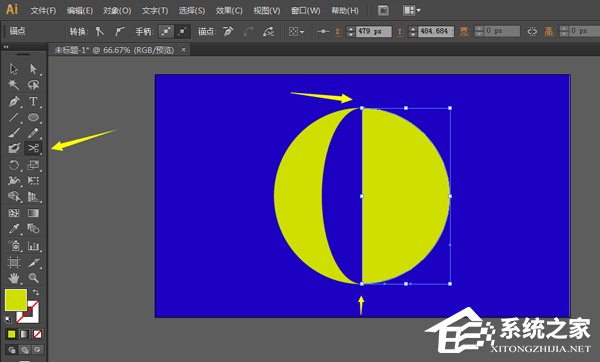
Task: Click the yellow Fill color swatch
Action: [x=16, y=300]
